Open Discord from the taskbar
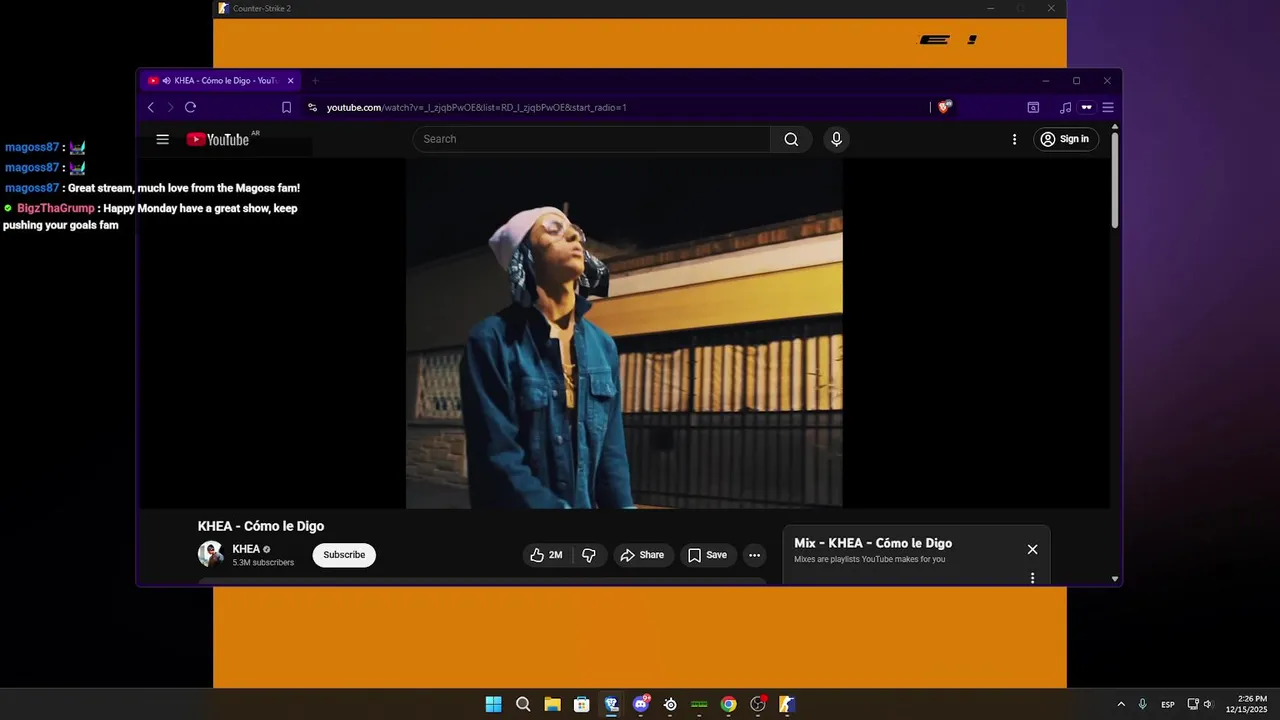 pyautogui.click(x=641, y=704)
